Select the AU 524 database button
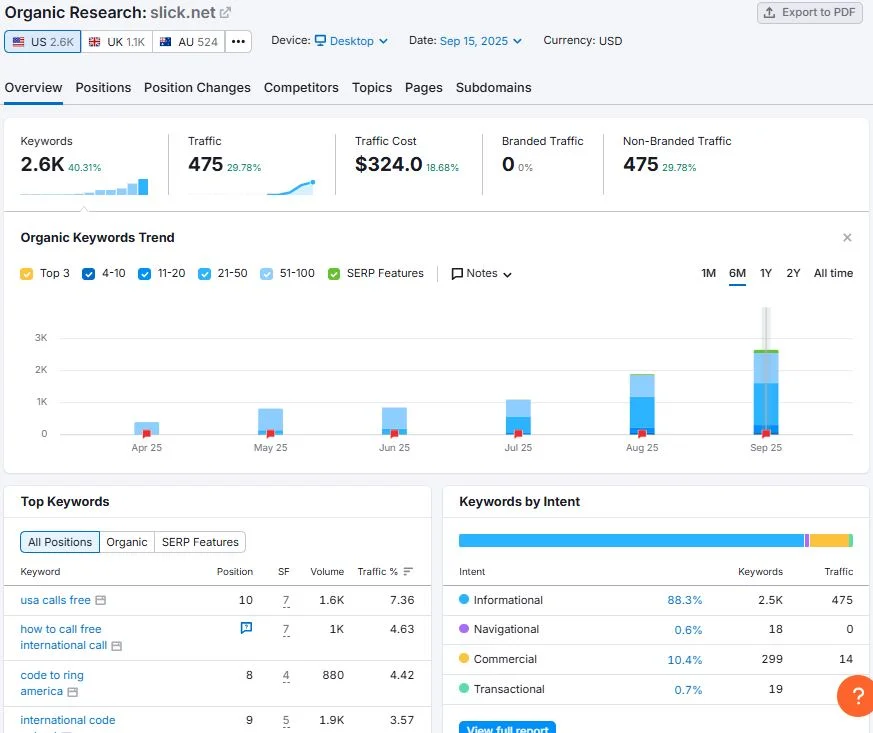Viewport: 873px width, 733px height. (x=188, y=42)
